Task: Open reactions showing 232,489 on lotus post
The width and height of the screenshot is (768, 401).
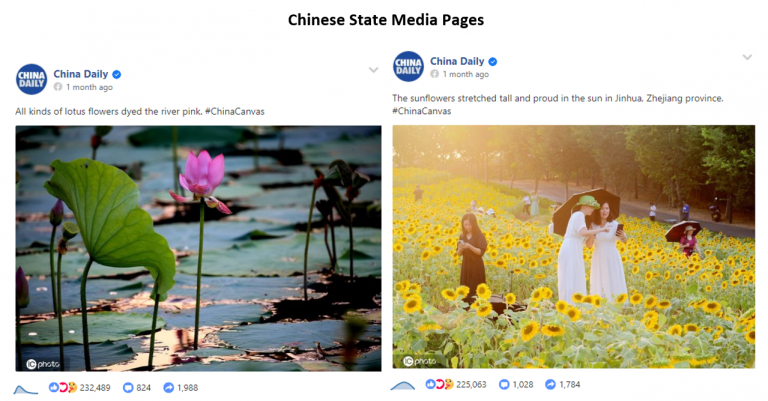Action: pyautogui.click(x=79, y=388)
